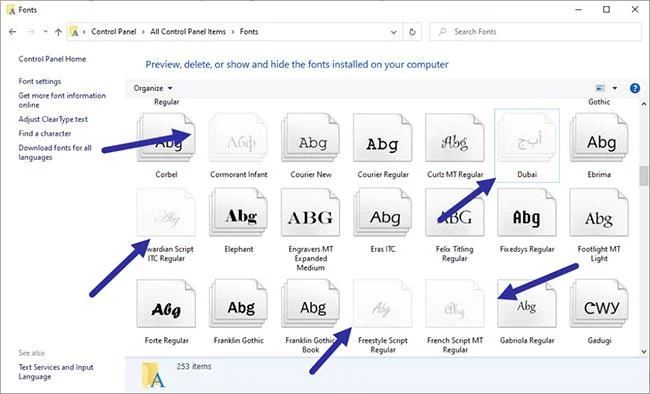
Task: Select the Cormorant Infant font icon
Action: 238,138
